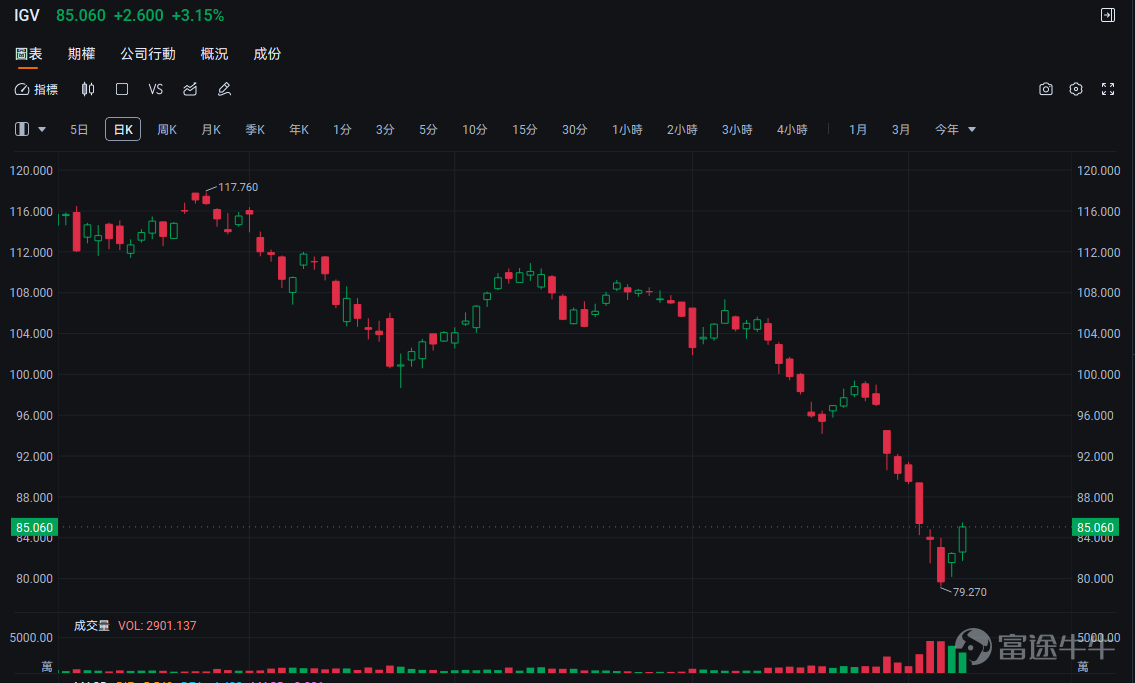Select the 15分 interval
Image resolution: width=1135 pixels, height=683 pixels.
click(x=525, y=130)
